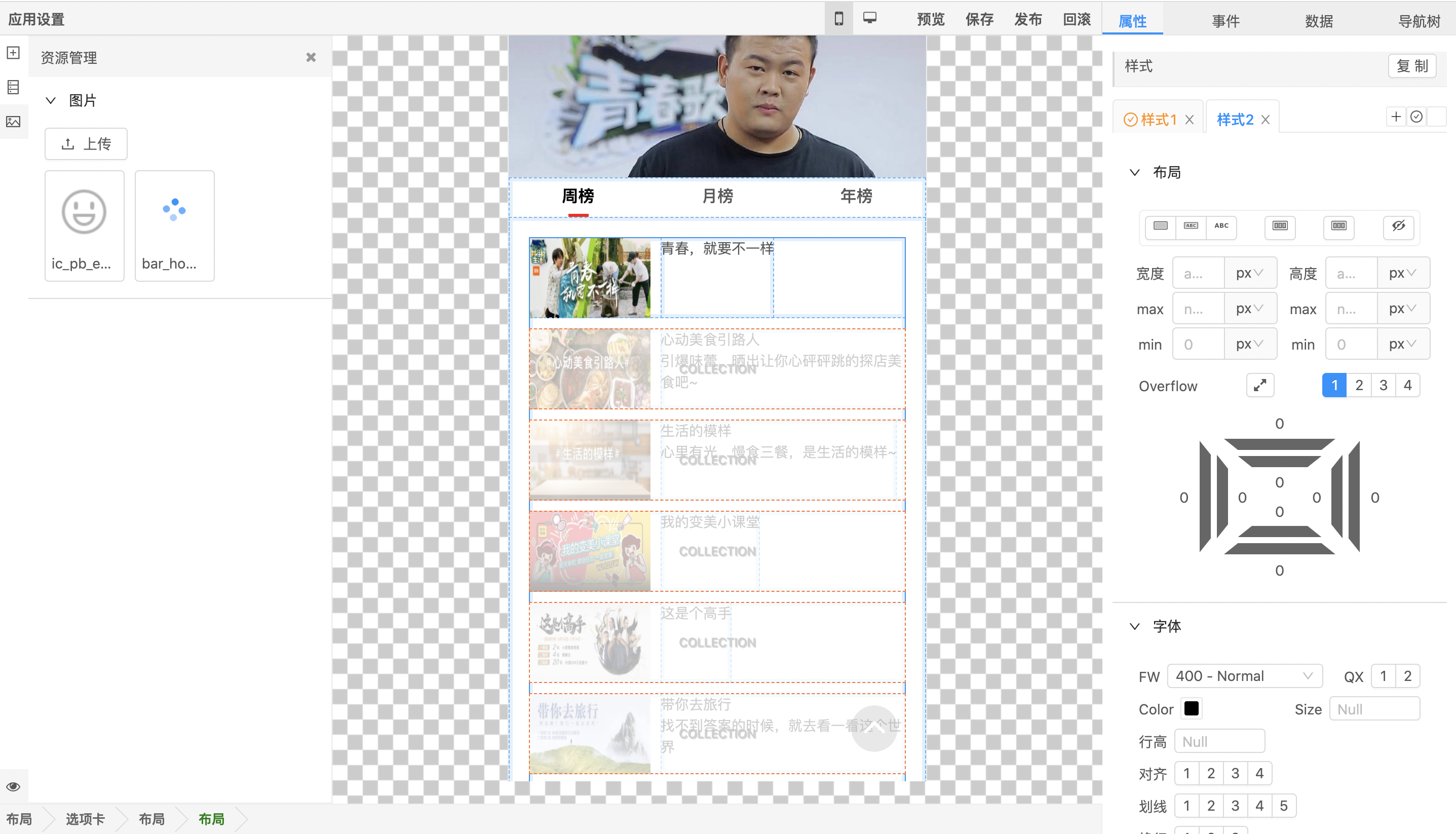Click the image resource panel icon
1456x834 pixels.
click(x=13, y=122)
